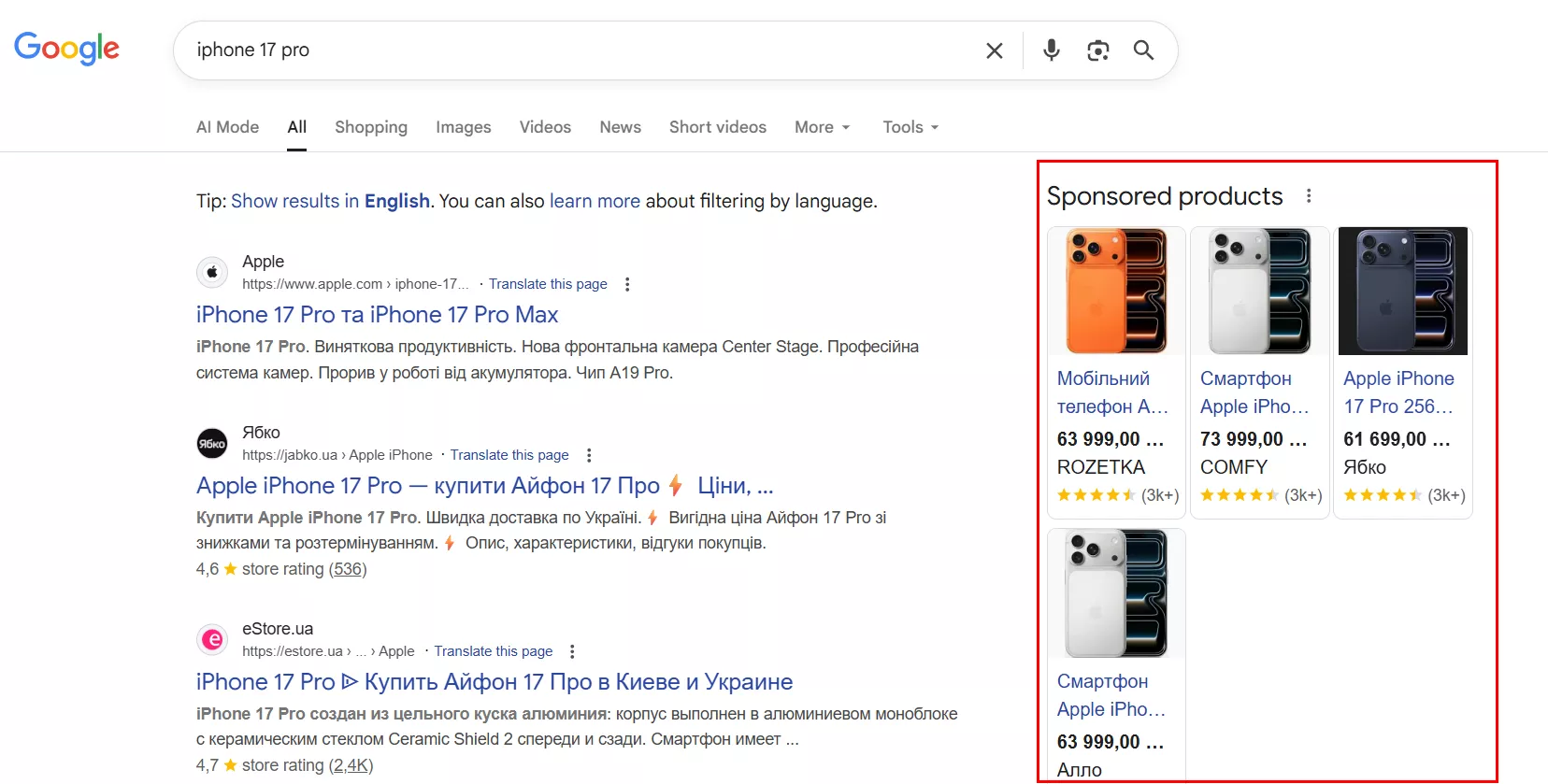Click silver iPhone COMFY product image

pyautogui.click(x=1260, y=291)
